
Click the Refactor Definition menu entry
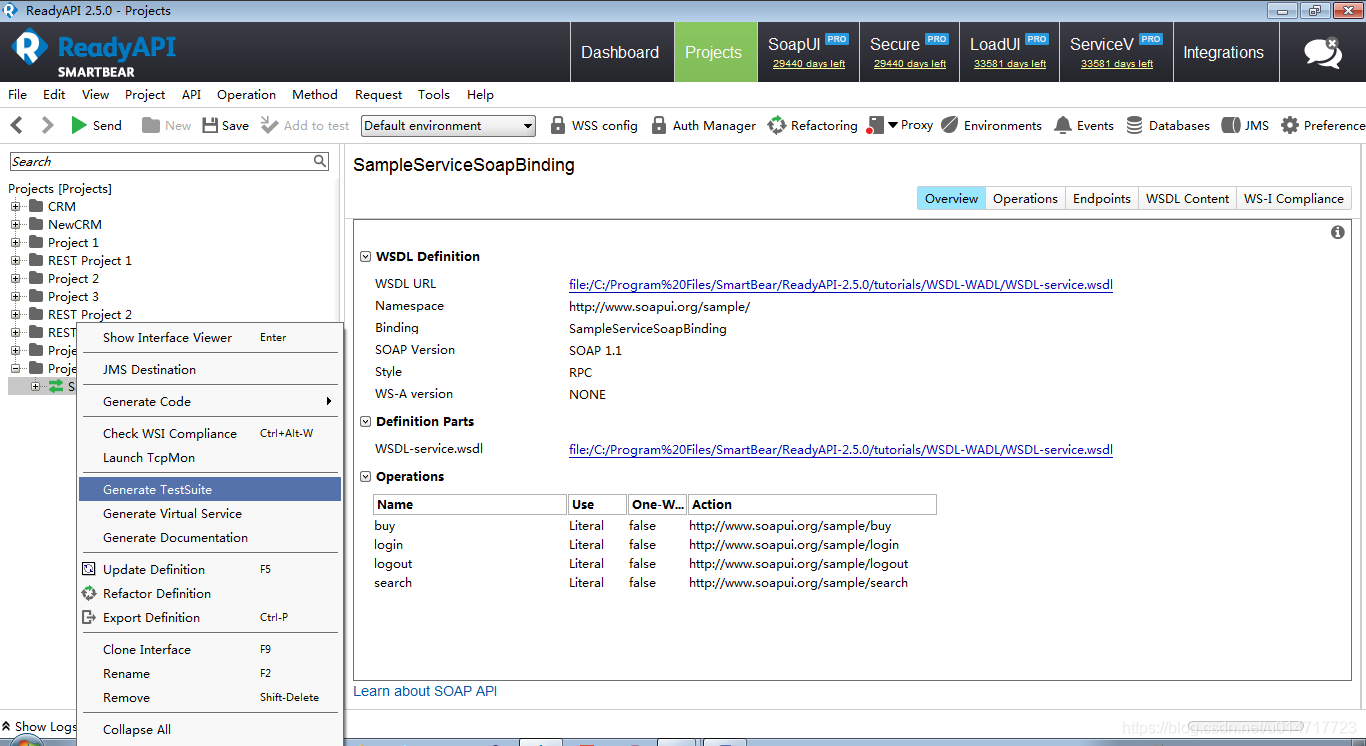(x=157, y=593)
